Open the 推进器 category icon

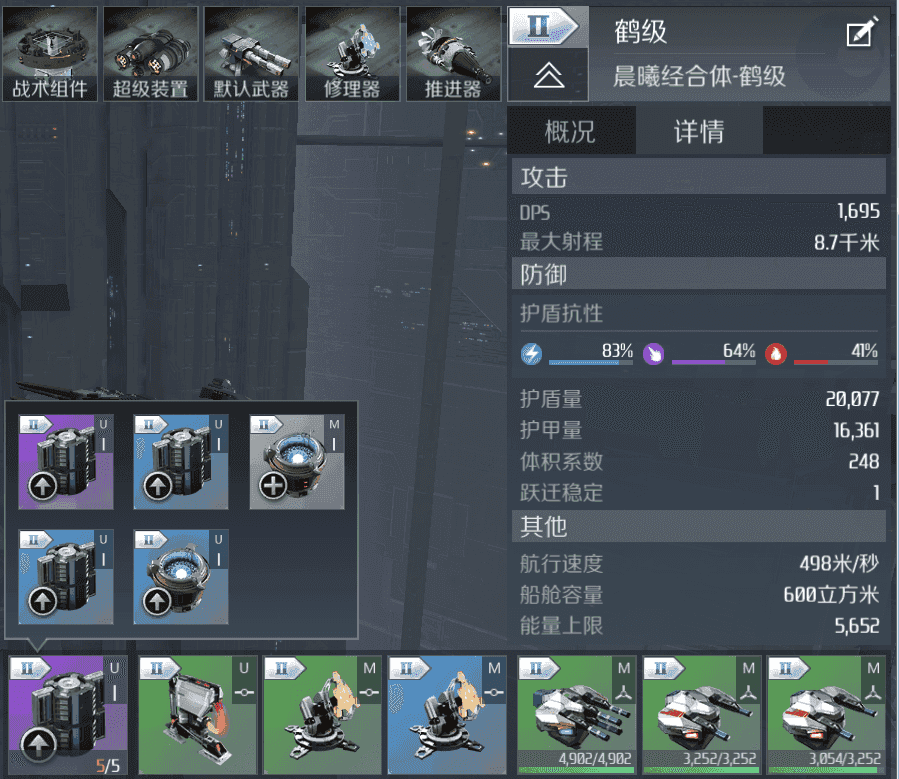pyautogui.click(x=453, y=54)
